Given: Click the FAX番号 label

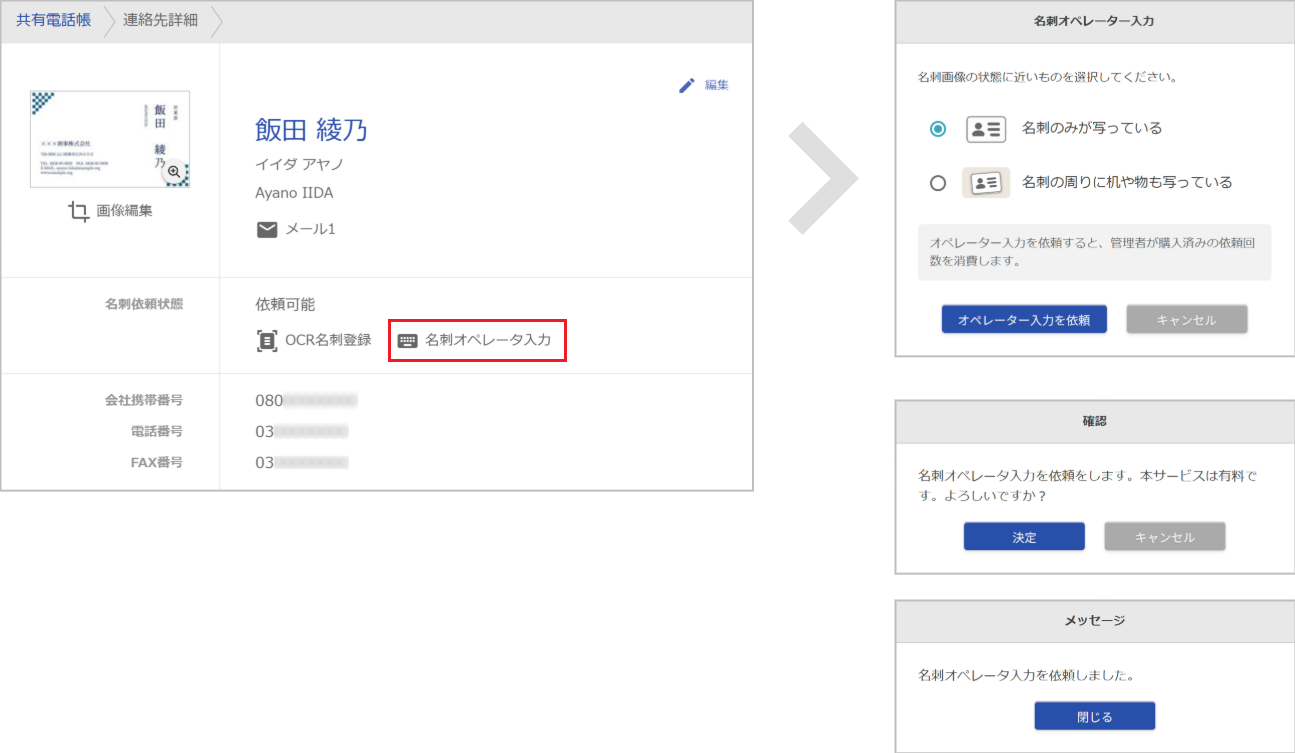Looking at the screenshot, I should point(158,463).
